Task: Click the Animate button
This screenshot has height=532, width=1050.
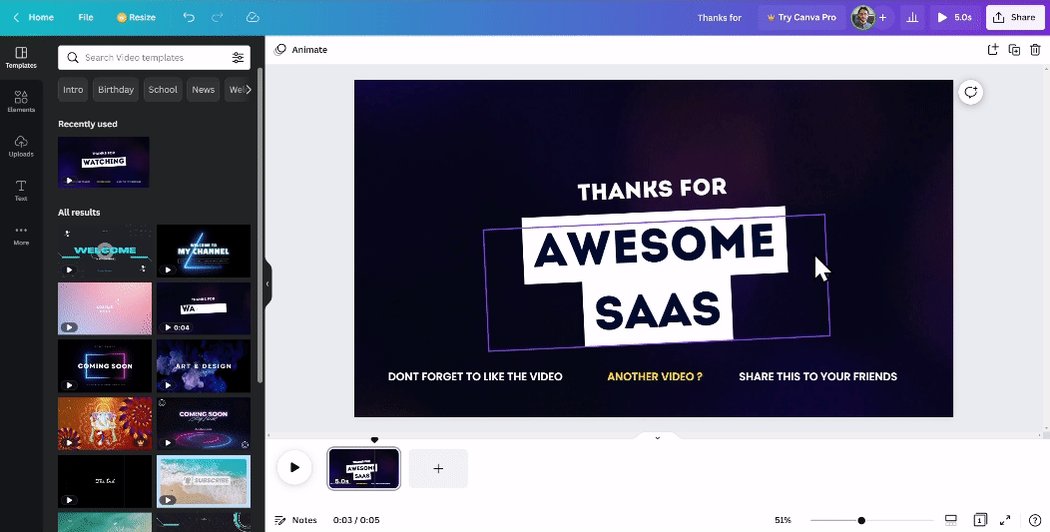Action: pyautogui.click(x=301, y=50)
